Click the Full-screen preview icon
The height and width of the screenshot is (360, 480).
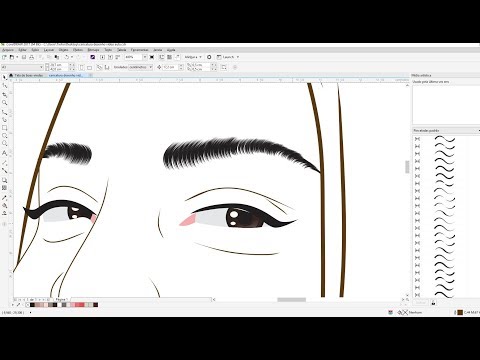tap(152, 57)
